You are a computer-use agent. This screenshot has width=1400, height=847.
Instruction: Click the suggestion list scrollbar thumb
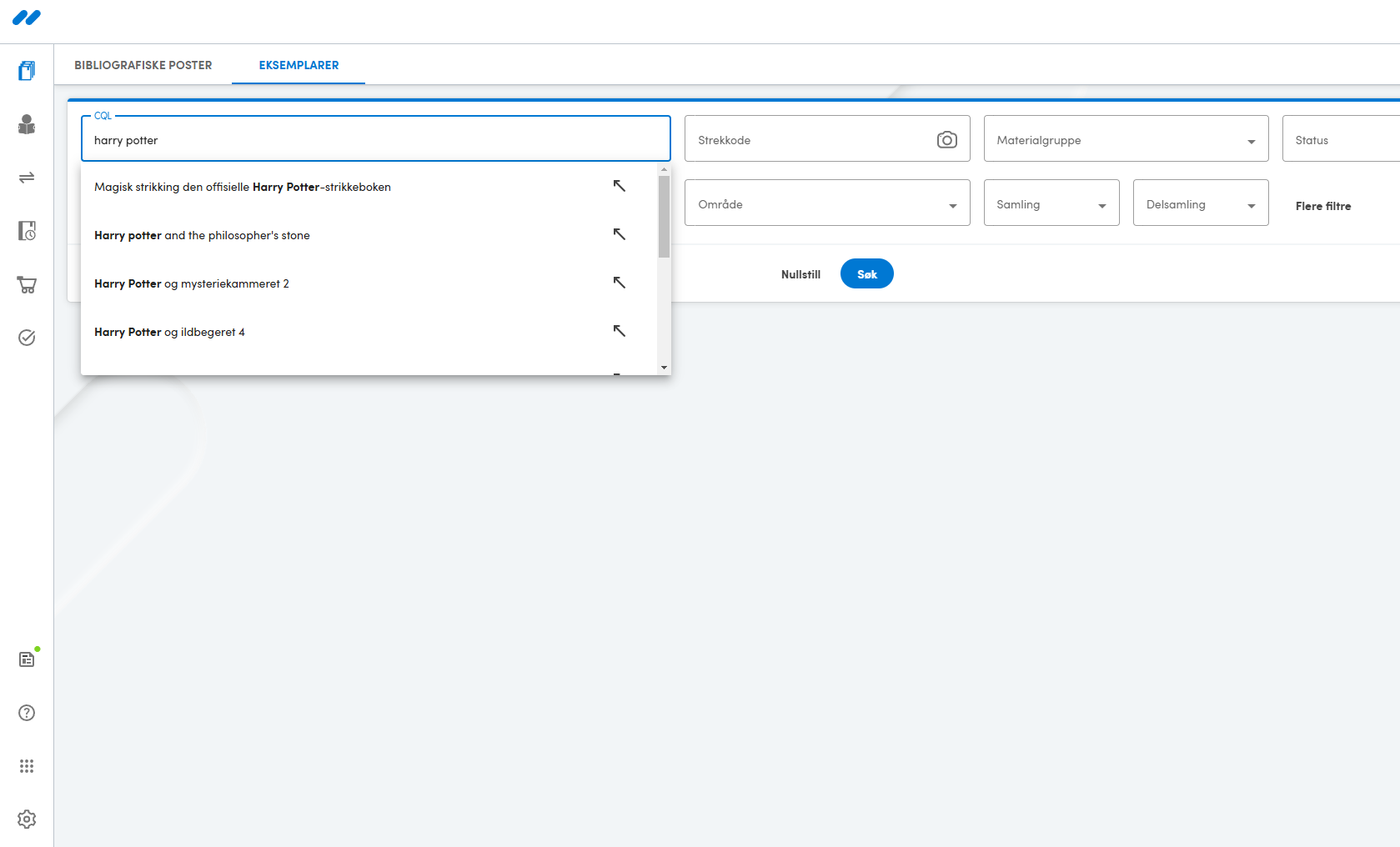point(664,217)
